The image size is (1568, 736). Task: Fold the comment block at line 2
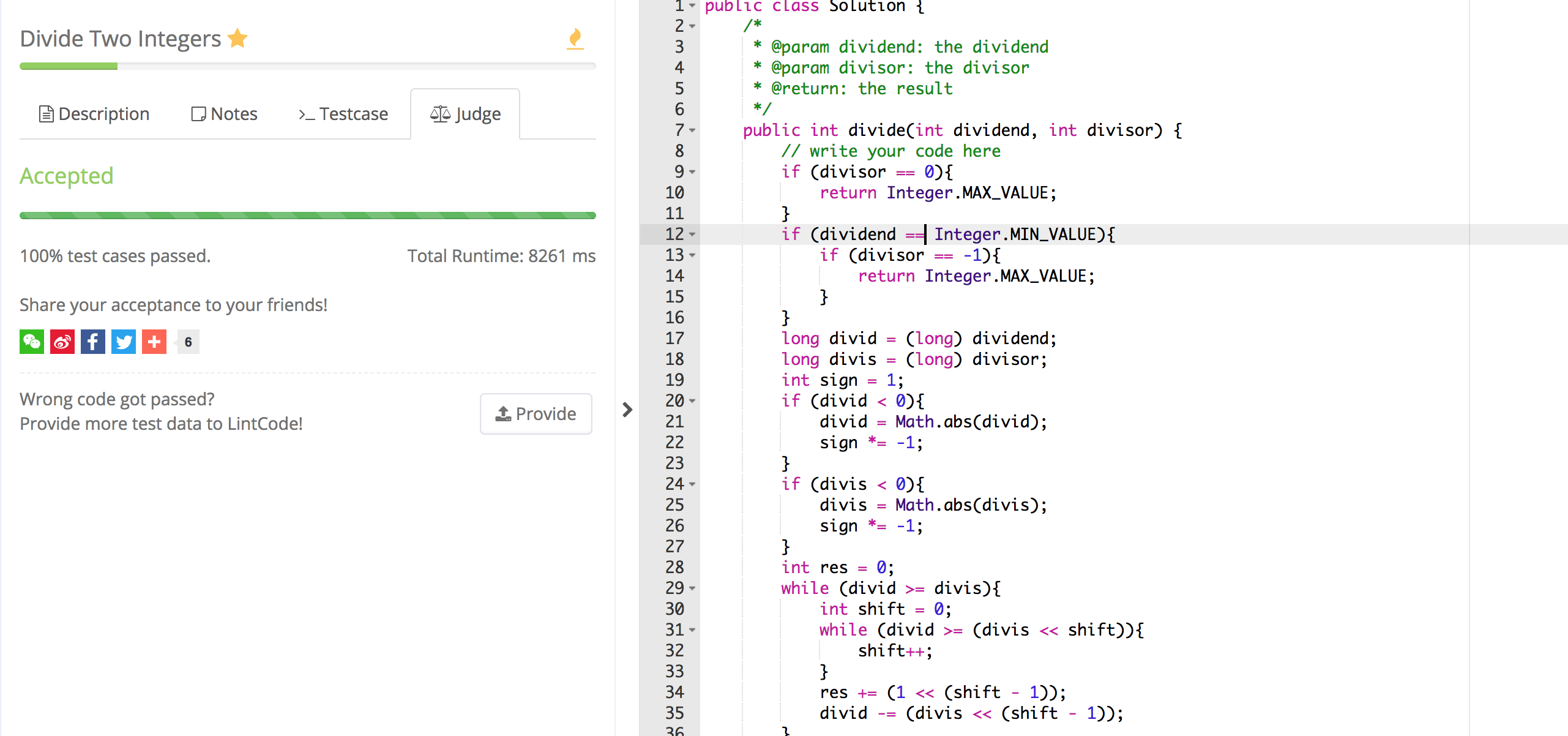[x=692, y=26]
